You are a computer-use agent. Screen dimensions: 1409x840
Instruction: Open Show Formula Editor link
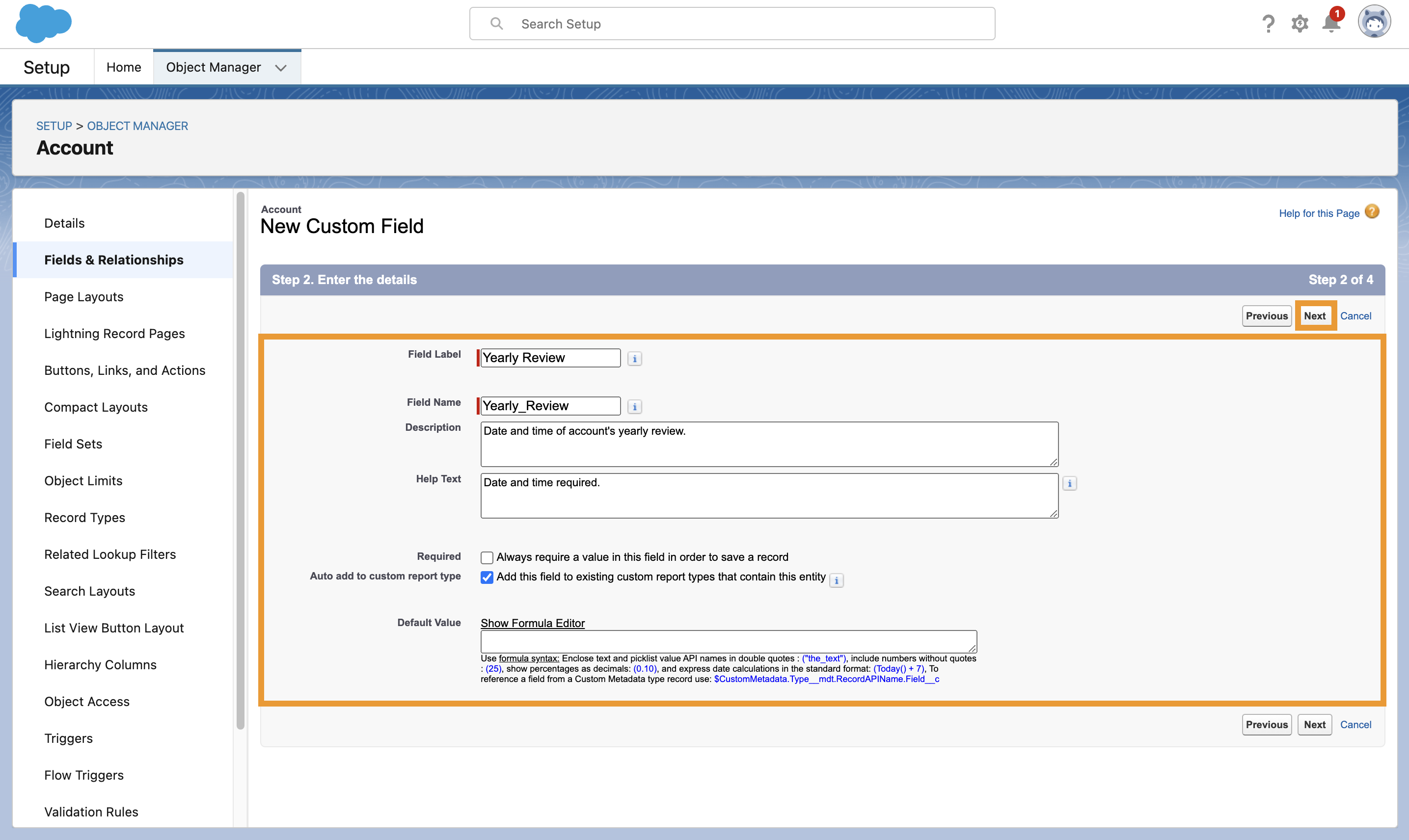pos(532,623)
